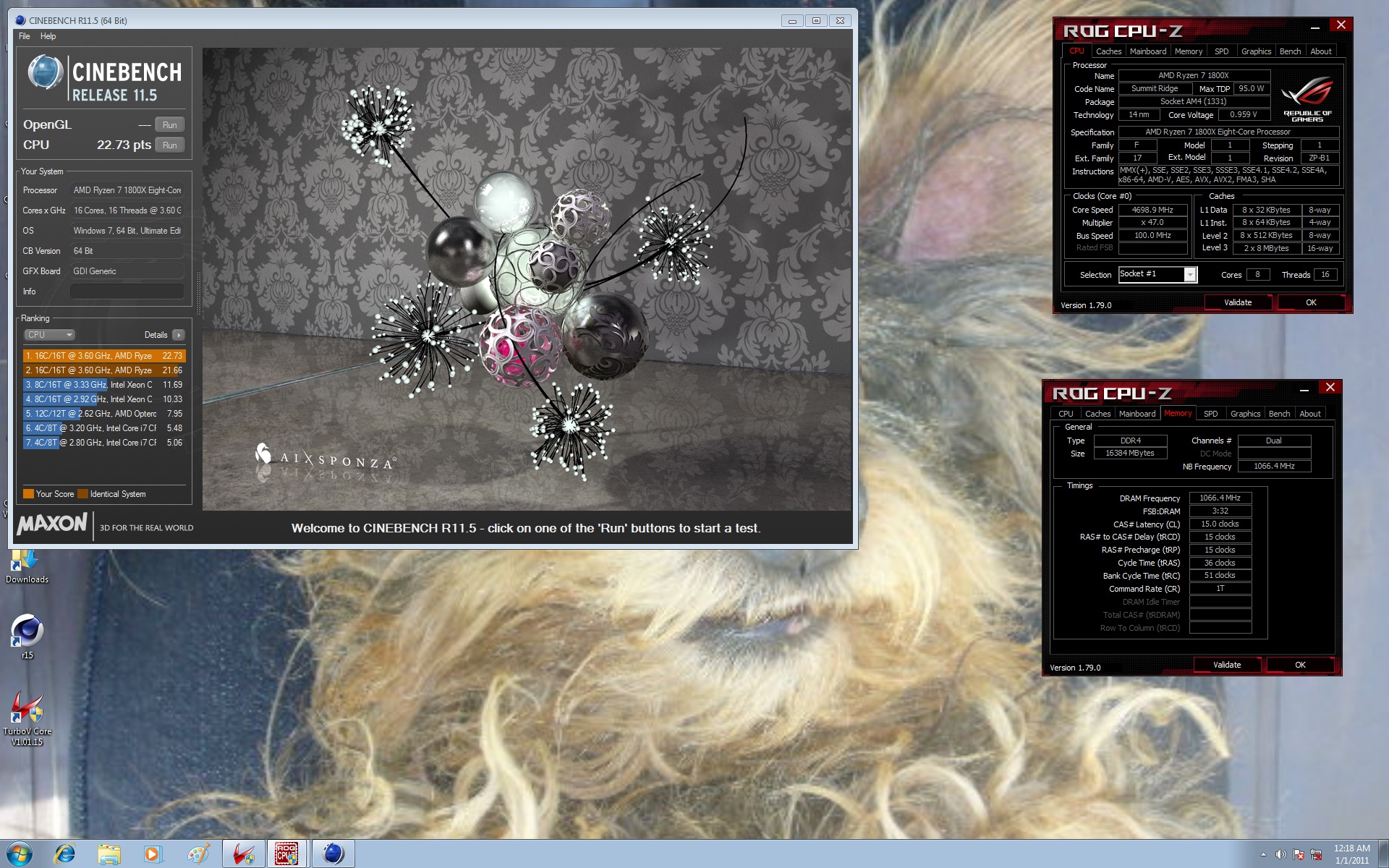
Task: Click the Cinebench title bar app icon
Action: click(x=20, y=20)
